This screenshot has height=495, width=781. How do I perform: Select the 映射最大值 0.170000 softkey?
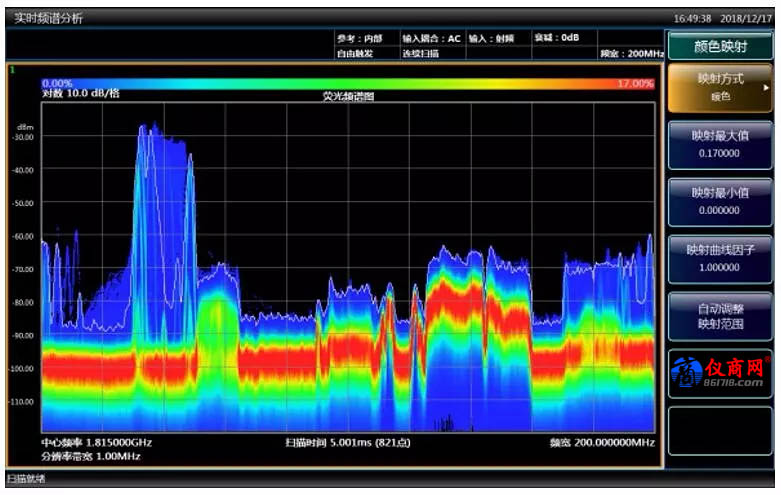click(720, 144)
